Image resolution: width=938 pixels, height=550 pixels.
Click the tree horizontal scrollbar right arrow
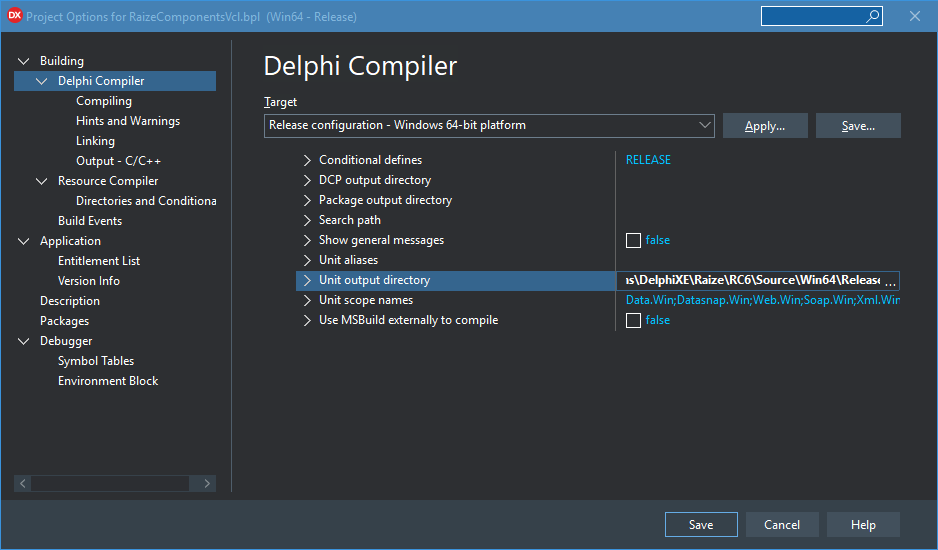207,483
